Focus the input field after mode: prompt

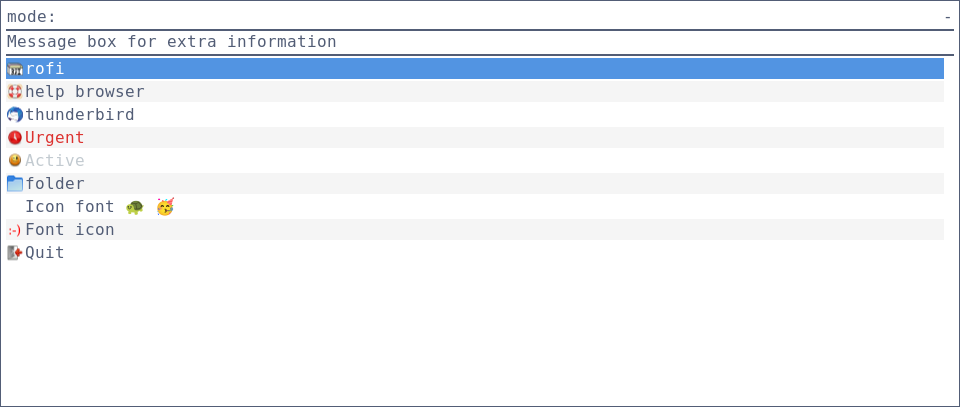click(x=498, y=17)
